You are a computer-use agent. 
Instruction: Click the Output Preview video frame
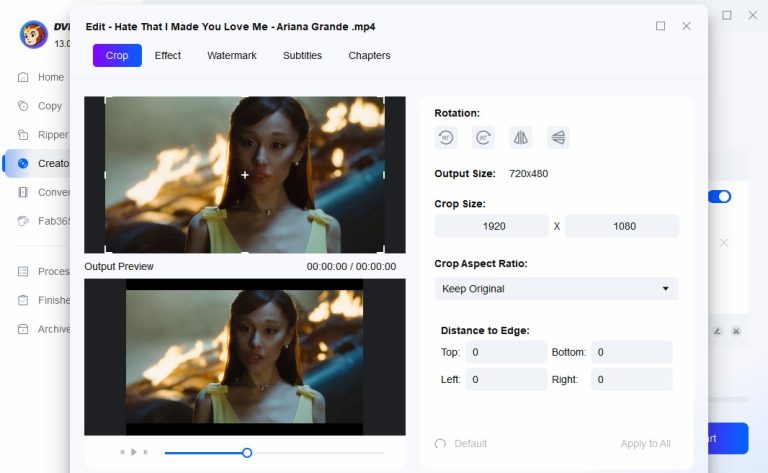[245, 357]
